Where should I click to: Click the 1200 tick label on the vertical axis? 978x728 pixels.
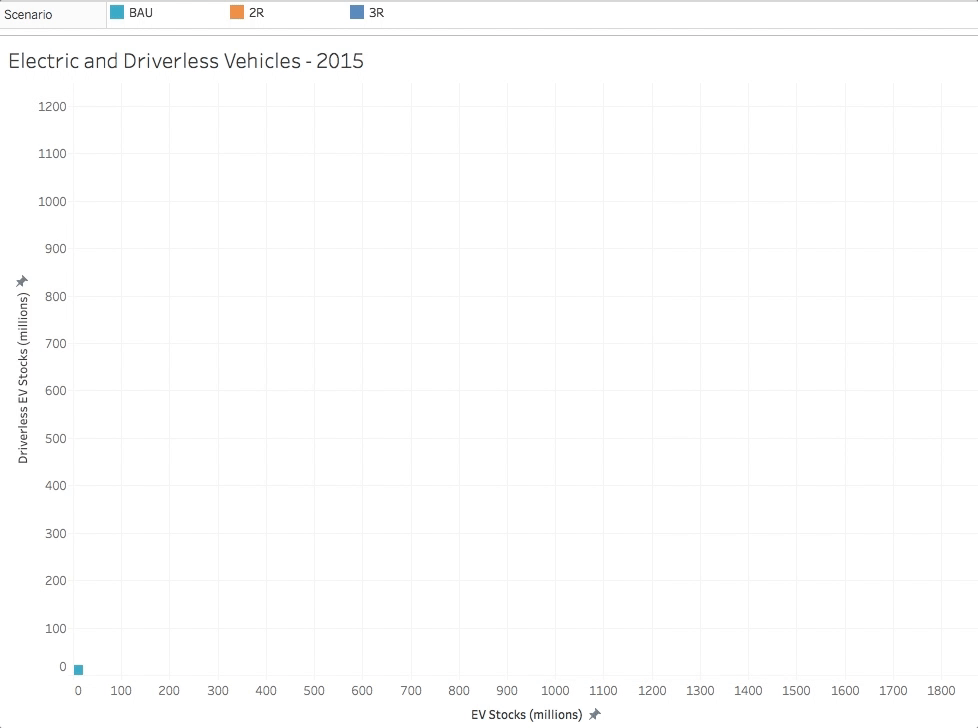[x=52, y=106]
